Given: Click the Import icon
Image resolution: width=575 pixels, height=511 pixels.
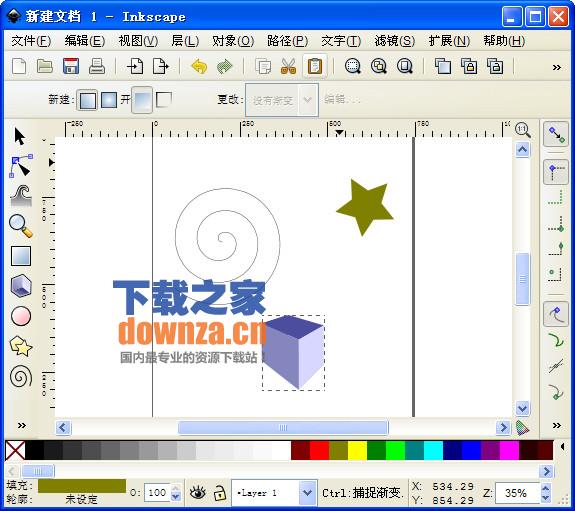Looking at the screenshot, I should [135, 66].
